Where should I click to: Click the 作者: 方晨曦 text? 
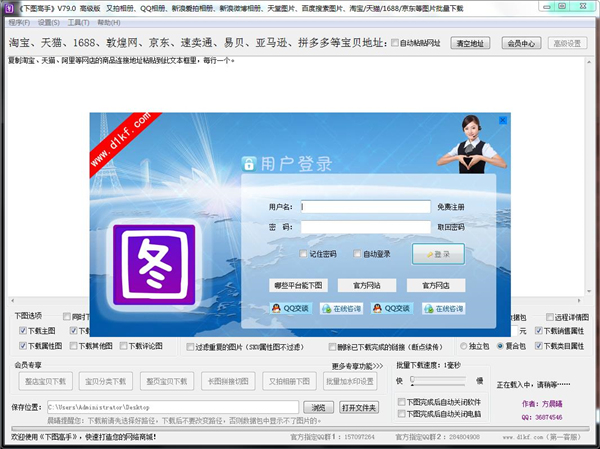pos(542,403)
